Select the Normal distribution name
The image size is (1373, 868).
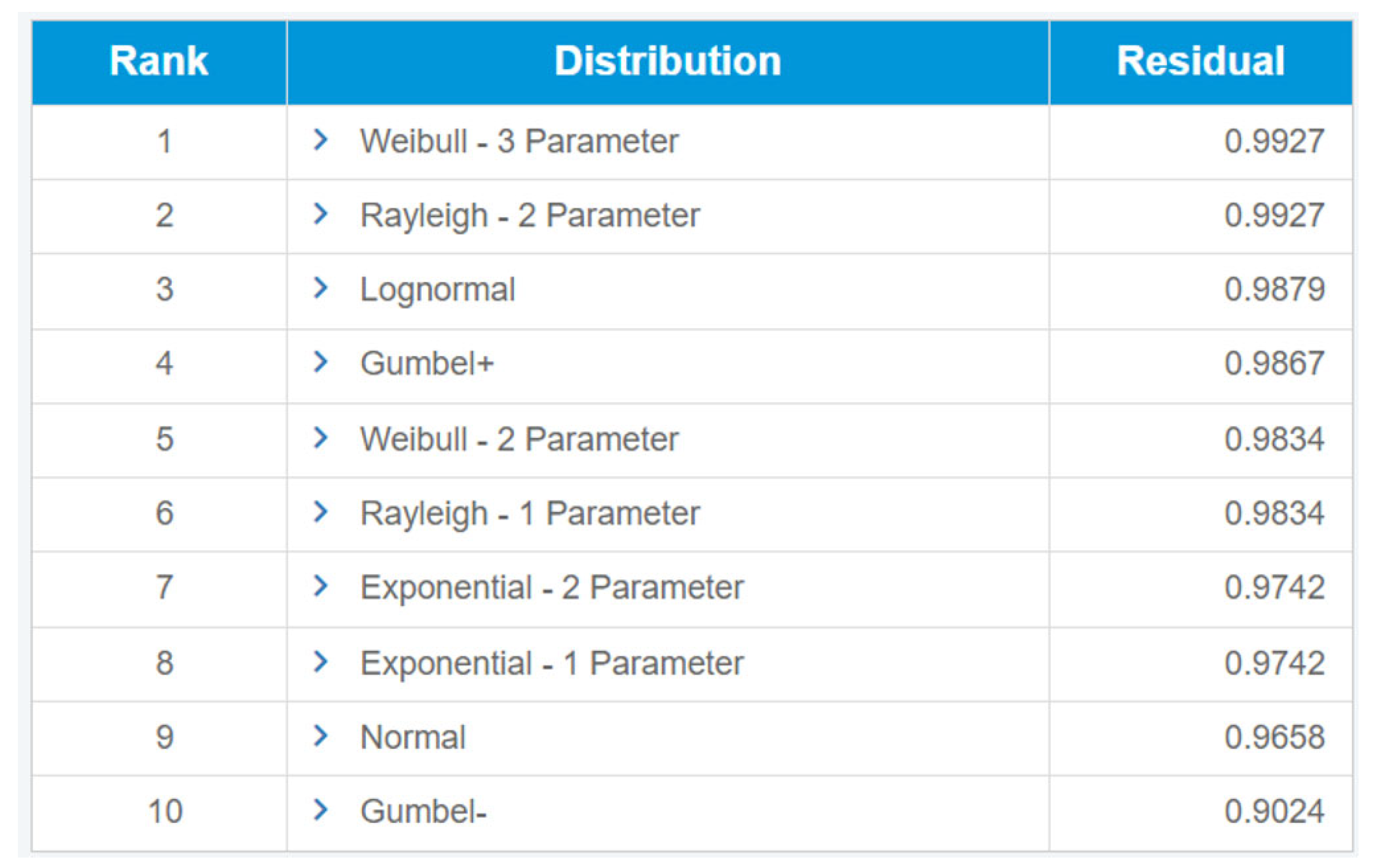click(x=413, y=737)
